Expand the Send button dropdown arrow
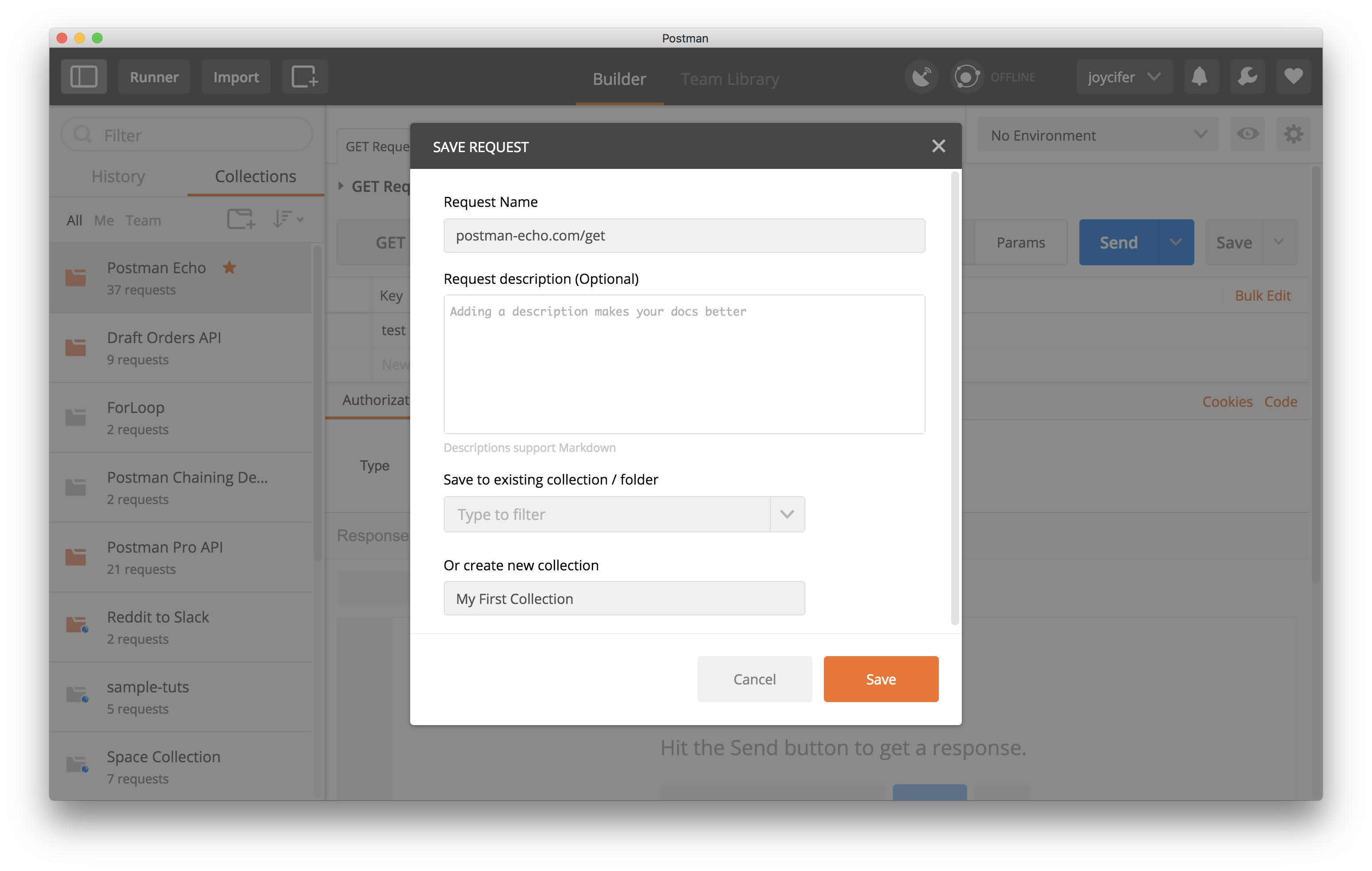1372x871 pixels. pyautogui.click(x=1176, y=242)
